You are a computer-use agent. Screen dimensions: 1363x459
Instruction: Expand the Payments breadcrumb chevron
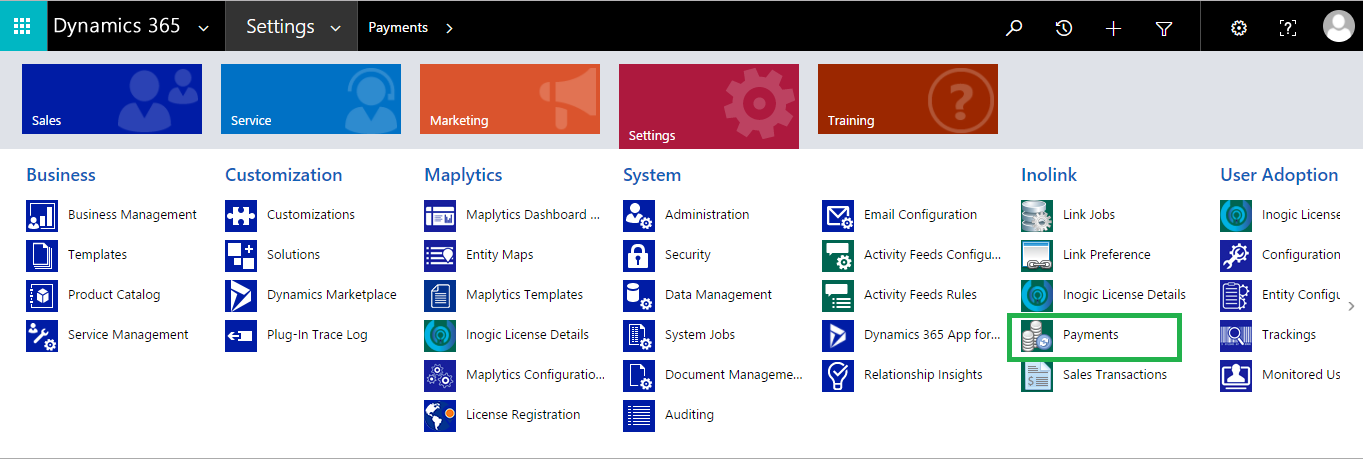(449, 28)
